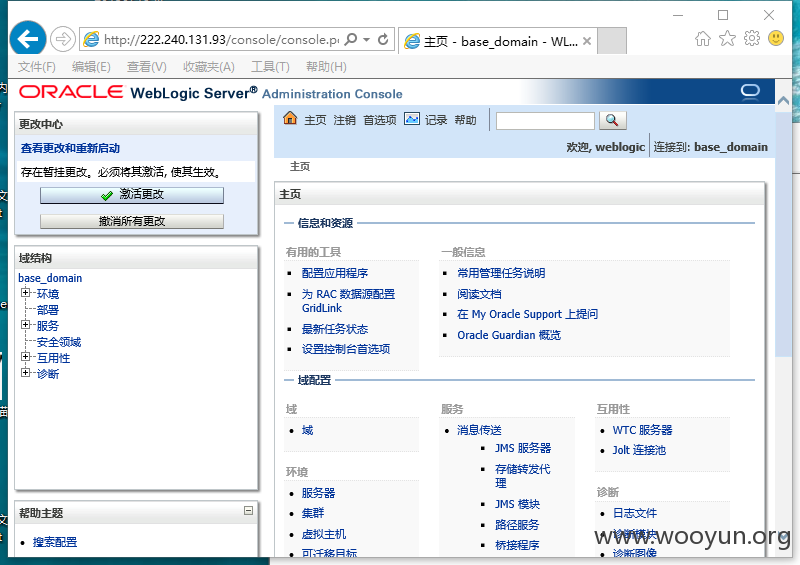800x565 pixels.
Task: Open 阅读文档 link
Action: (479, 294)
